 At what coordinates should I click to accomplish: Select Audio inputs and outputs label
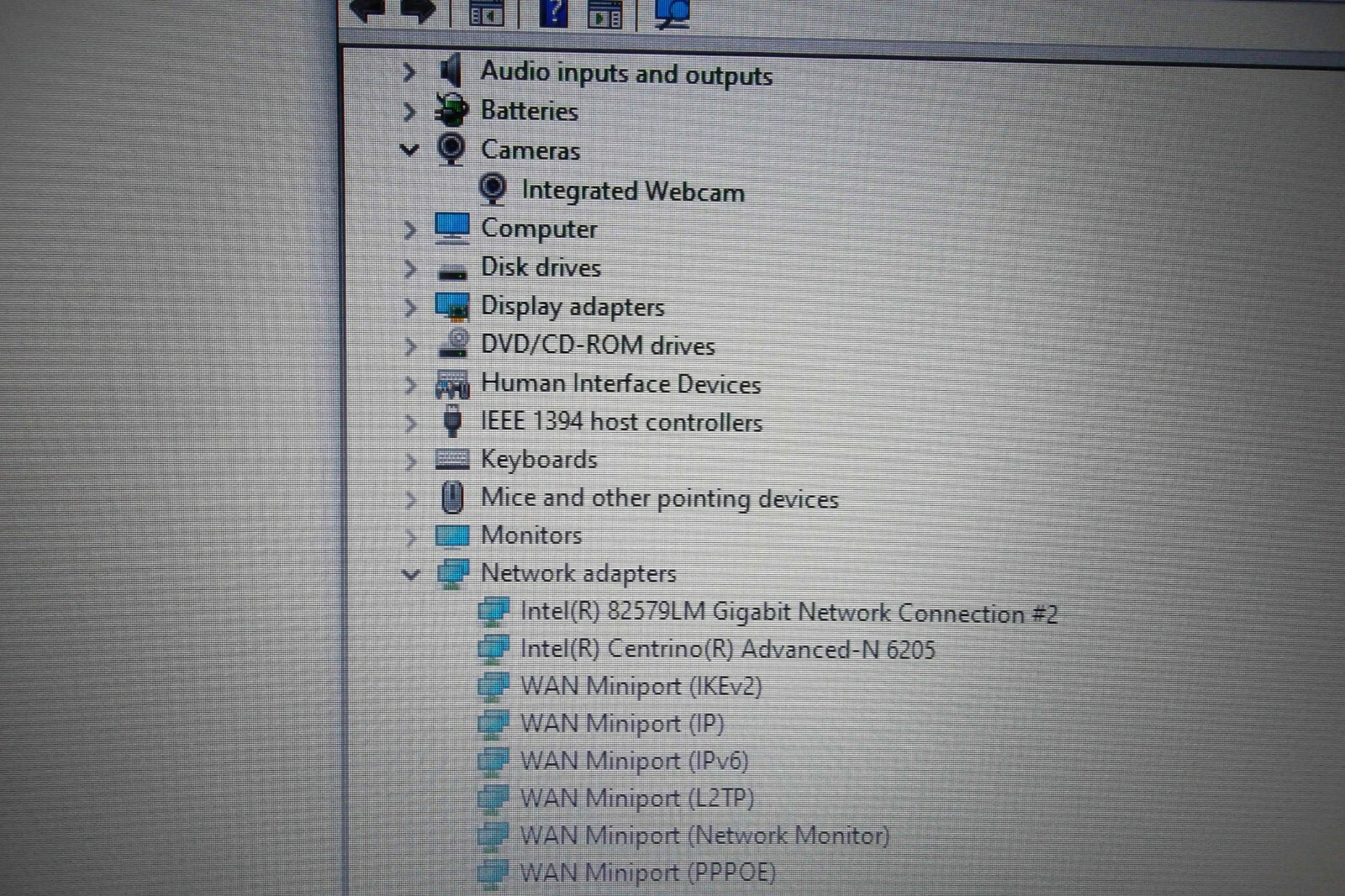626,73
